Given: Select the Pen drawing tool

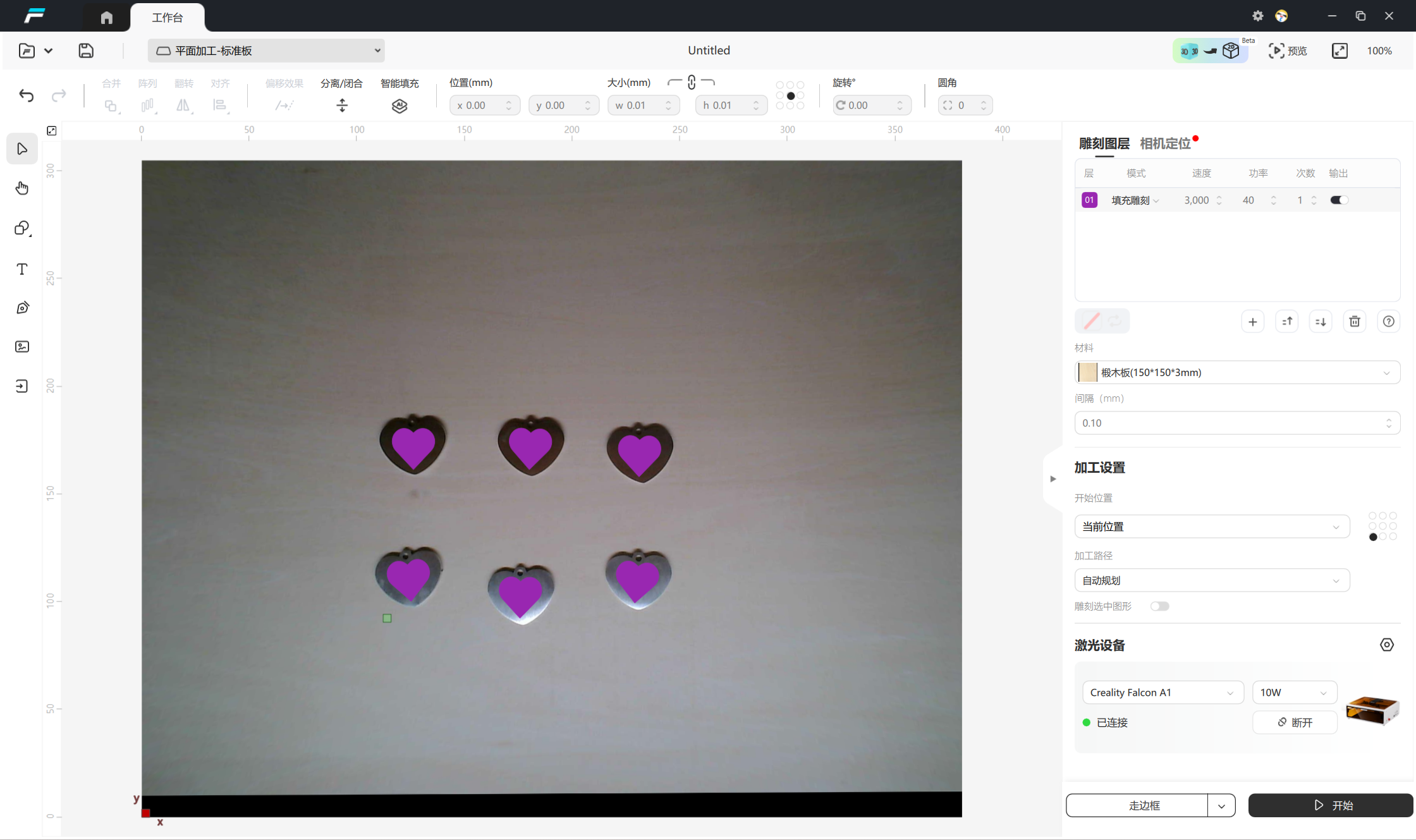Looking at the screenshot, I should pos(22,308).
